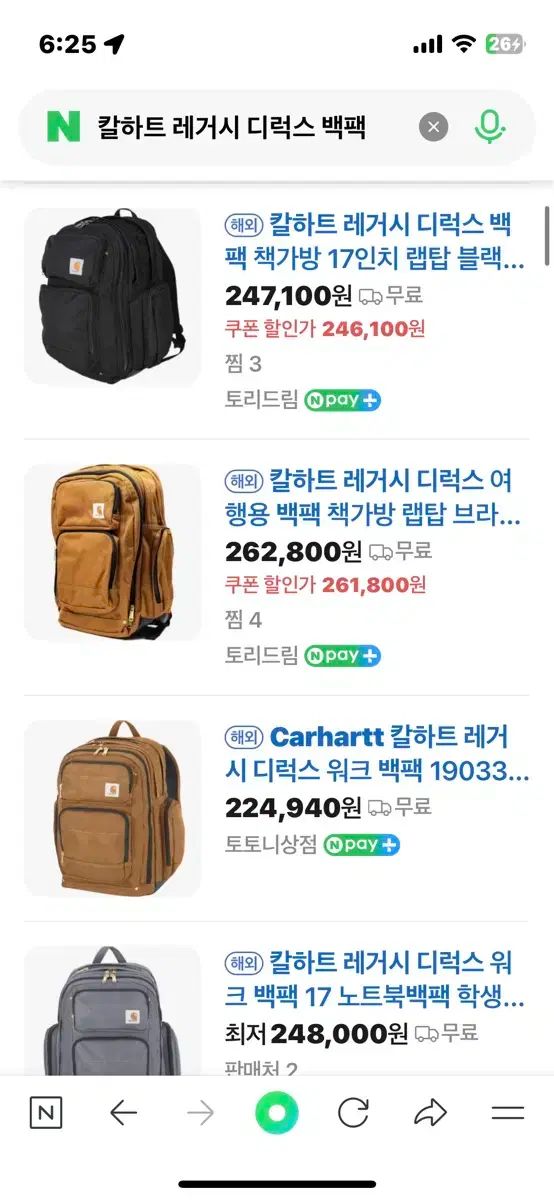
Task: Tap the Npay+ badge next to first 토리드림
Action: pos(343,400)
